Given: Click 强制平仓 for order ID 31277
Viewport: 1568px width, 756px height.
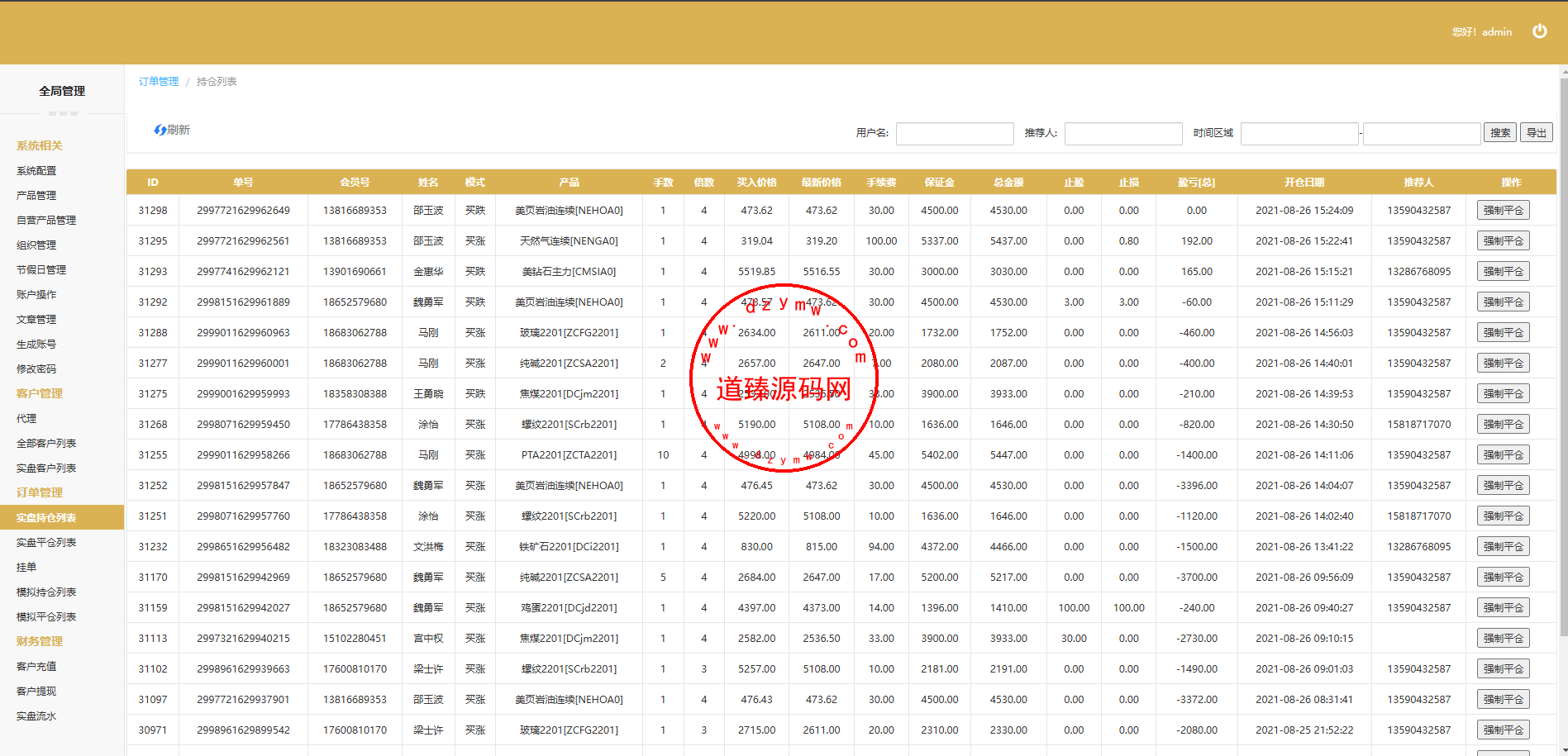Looking at the screenshot, I should point(1503,364).
